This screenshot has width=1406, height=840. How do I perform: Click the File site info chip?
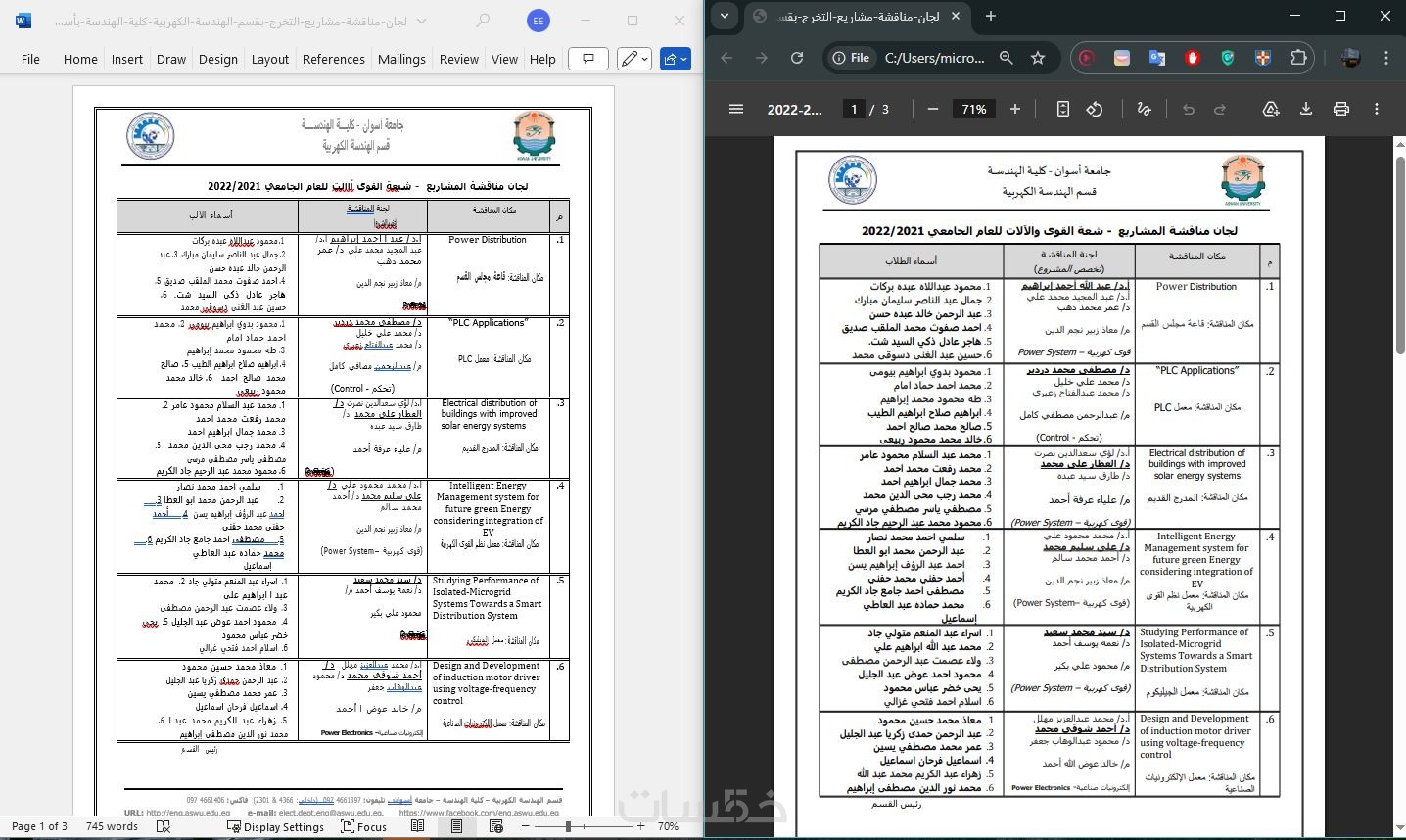click(851, 58)
